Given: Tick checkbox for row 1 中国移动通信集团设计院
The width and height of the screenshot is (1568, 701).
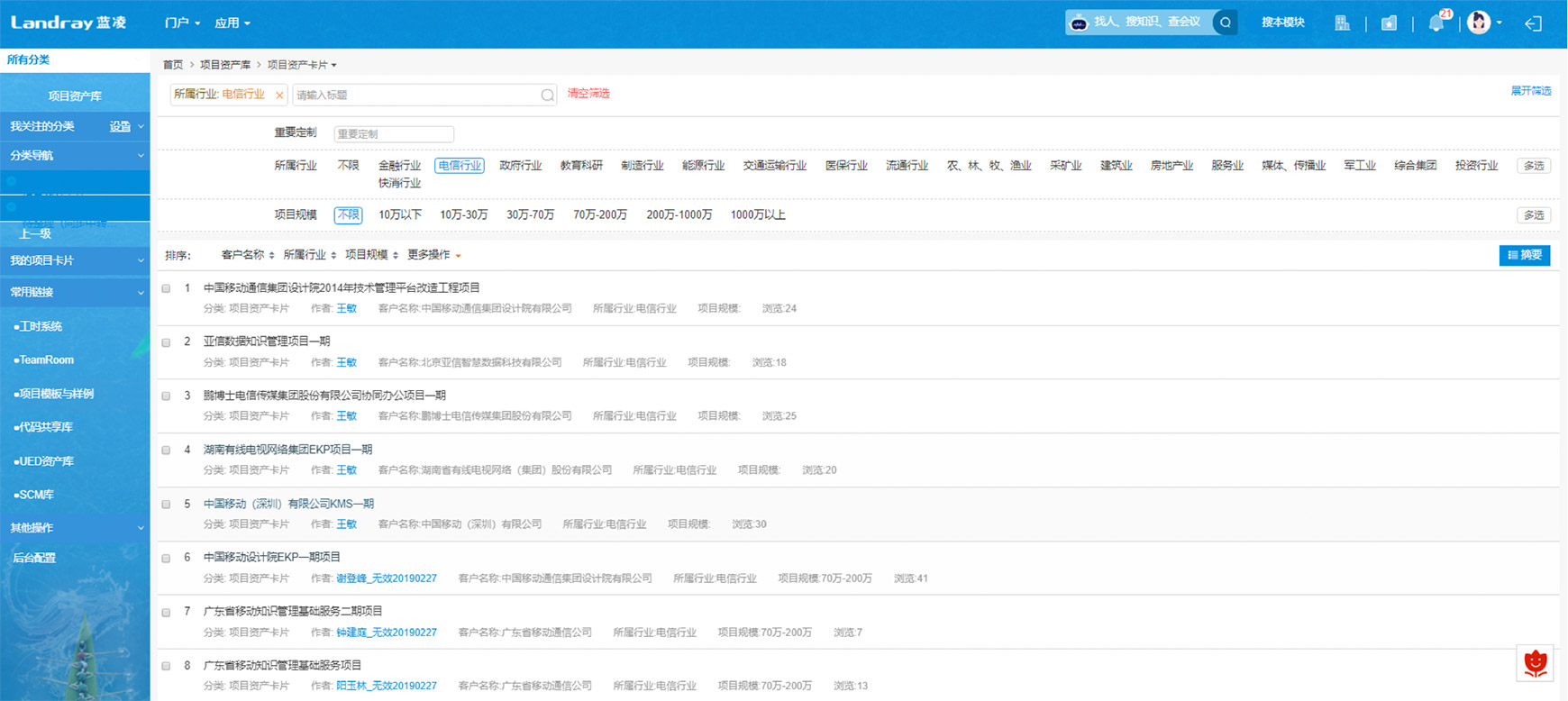Looking at the screenshot, I should pos(166,288).
